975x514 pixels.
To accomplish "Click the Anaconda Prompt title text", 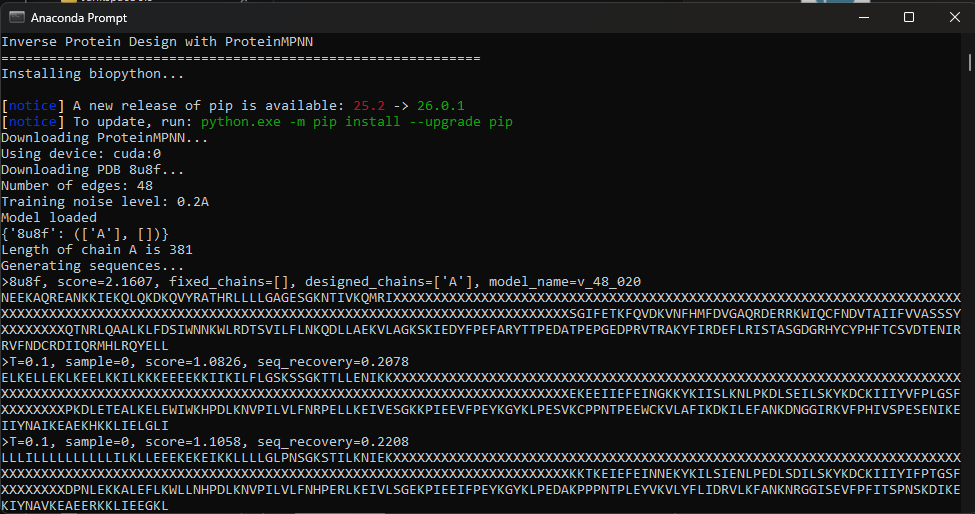I will pos(79,18).
